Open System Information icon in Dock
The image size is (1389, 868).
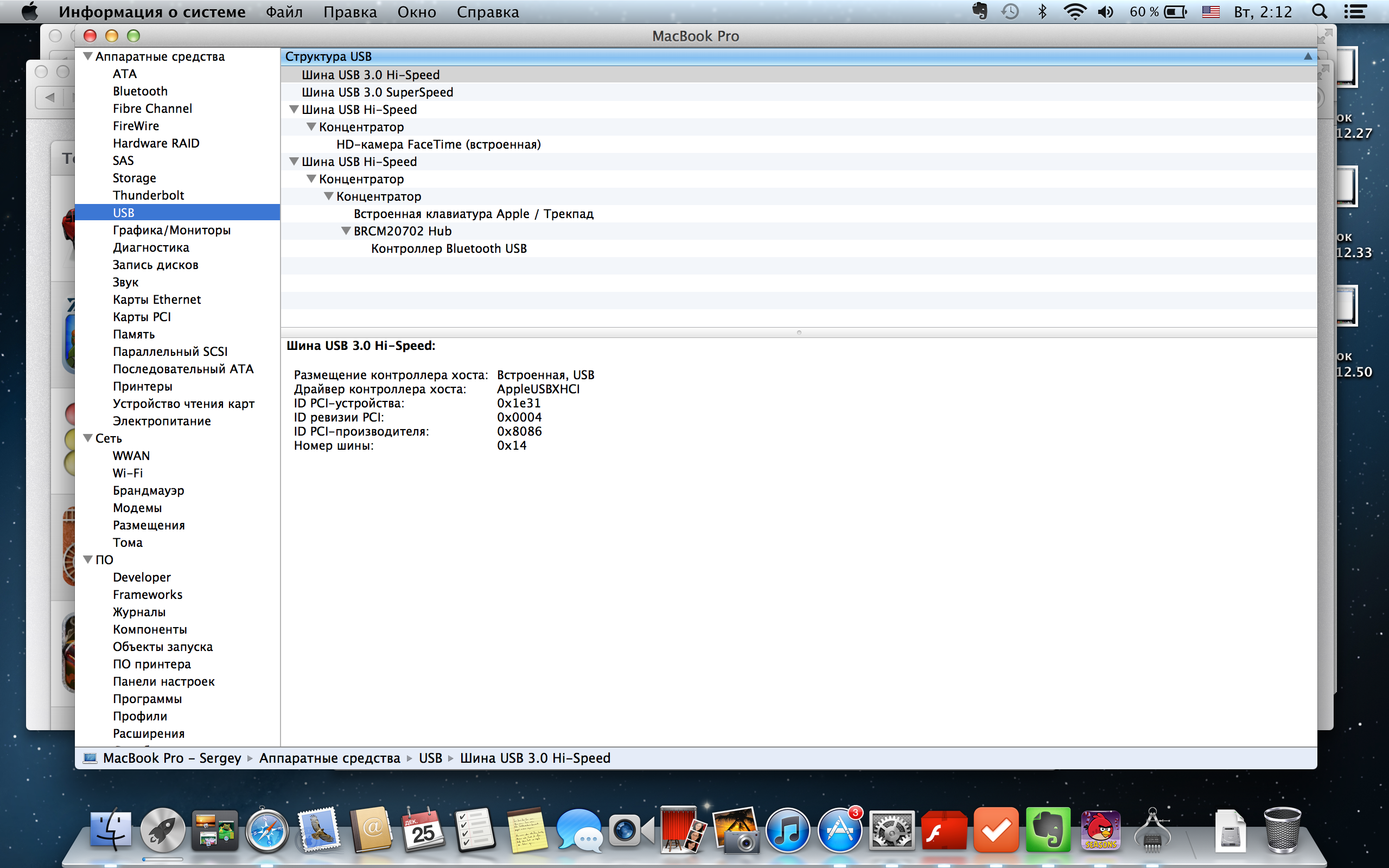coord(1152,830)
